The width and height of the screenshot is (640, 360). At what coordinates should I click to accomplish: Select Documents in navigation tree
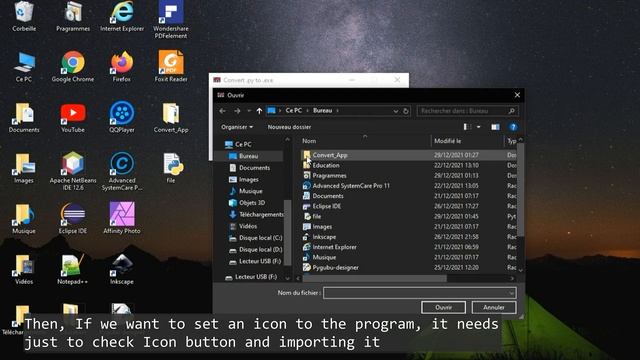pyautogui.click(x=254, y=168)
